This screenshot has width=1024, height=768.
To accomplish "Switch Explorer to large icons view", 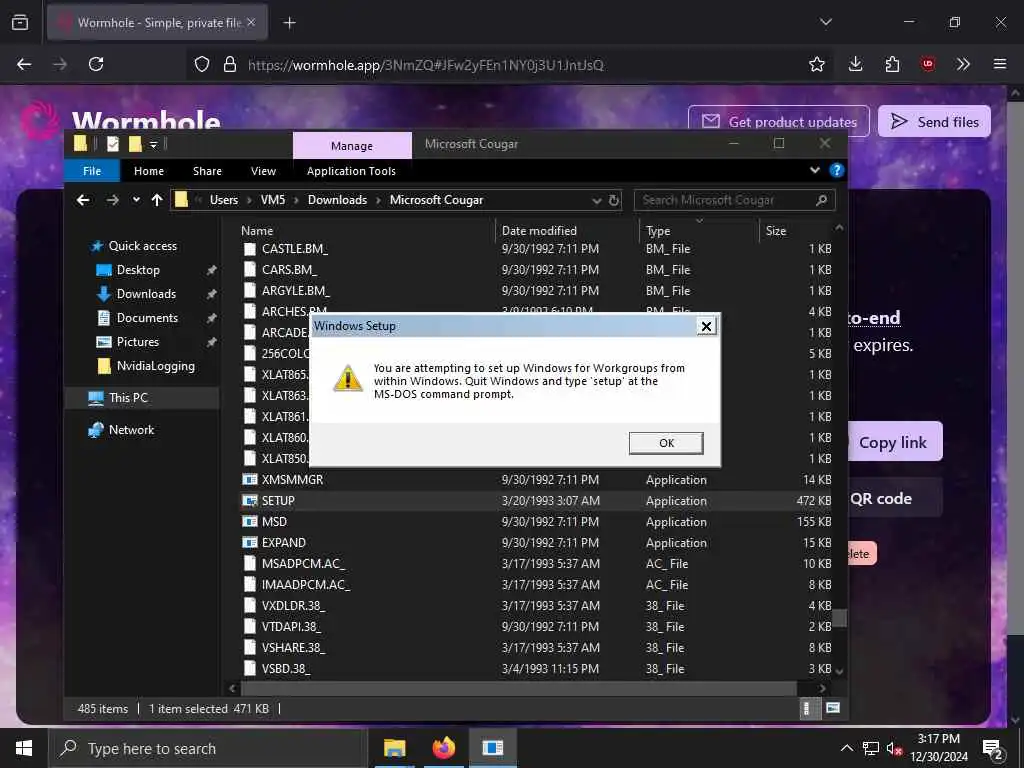I will click(833, 708).
